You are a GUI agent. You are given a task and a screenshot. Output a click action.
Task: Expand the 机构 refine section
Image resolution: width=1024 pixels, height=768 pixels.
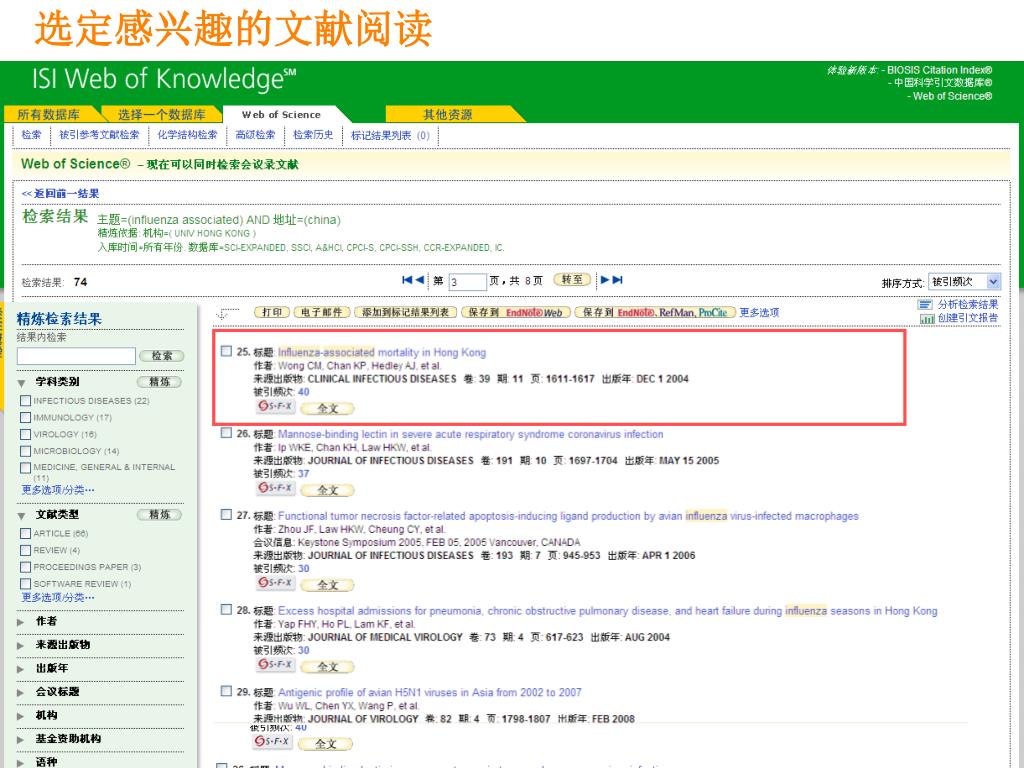[x=21, y=716]
